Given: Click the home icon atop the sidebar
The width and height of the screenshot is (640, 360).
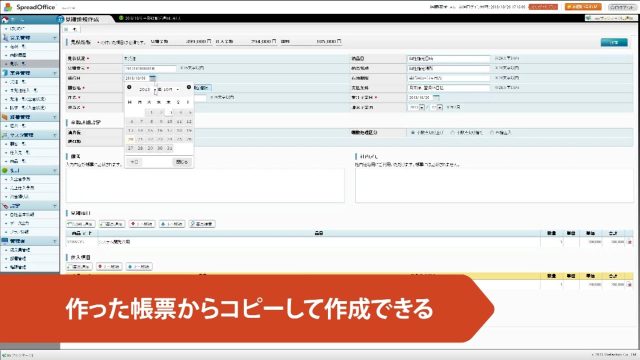Looking at the screenshot, I should coord(5,20).
